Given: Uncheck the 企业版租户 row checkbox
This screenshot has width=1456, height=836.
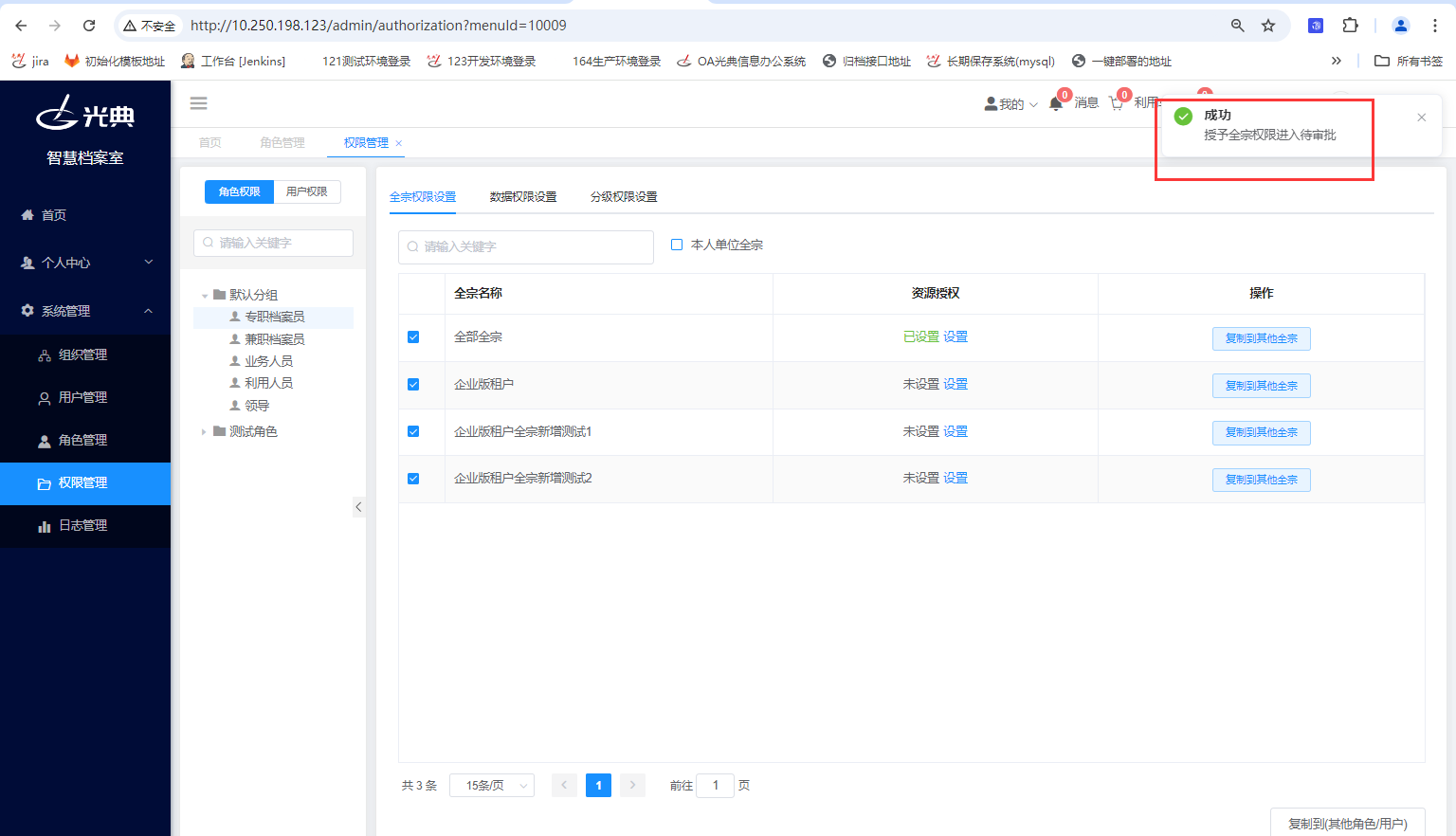Looking at the screenshot, I should pos(413,384).
